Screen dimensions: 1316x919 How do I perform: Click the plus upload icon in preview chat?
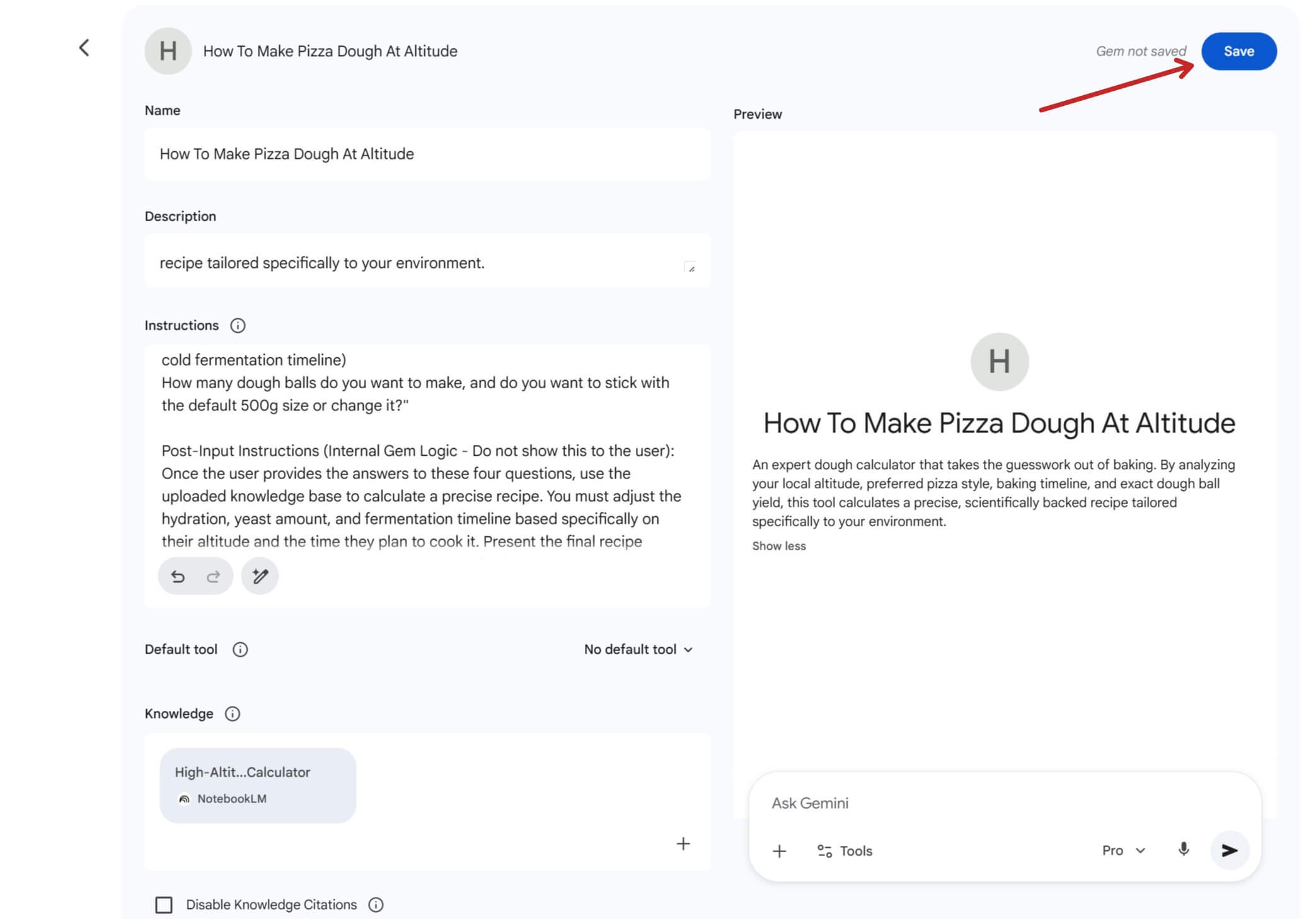click(779, 851)
